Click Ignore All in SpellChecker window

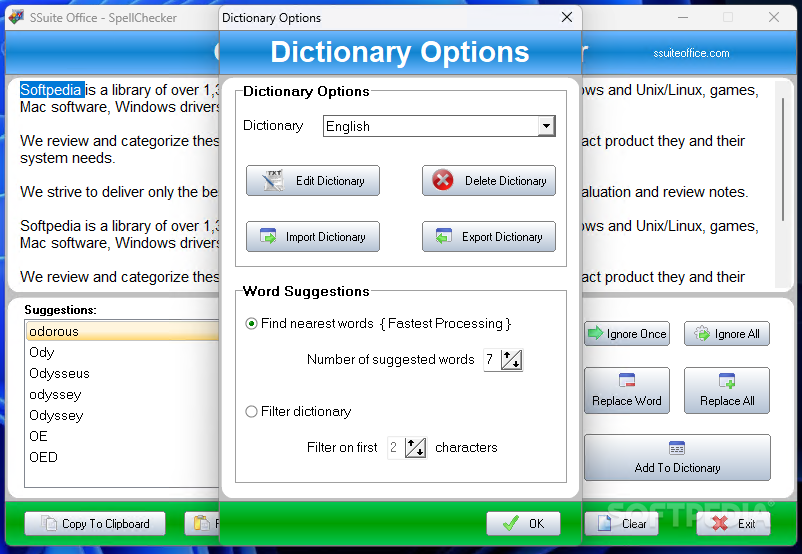click(727, 334)
